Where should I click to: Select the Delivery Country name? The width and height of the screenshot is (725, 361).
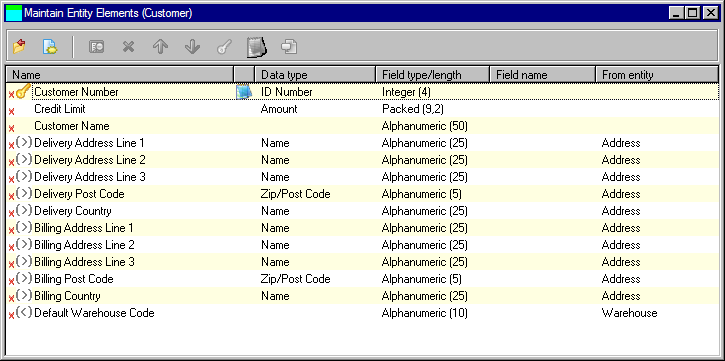click(x=73, y=211)
